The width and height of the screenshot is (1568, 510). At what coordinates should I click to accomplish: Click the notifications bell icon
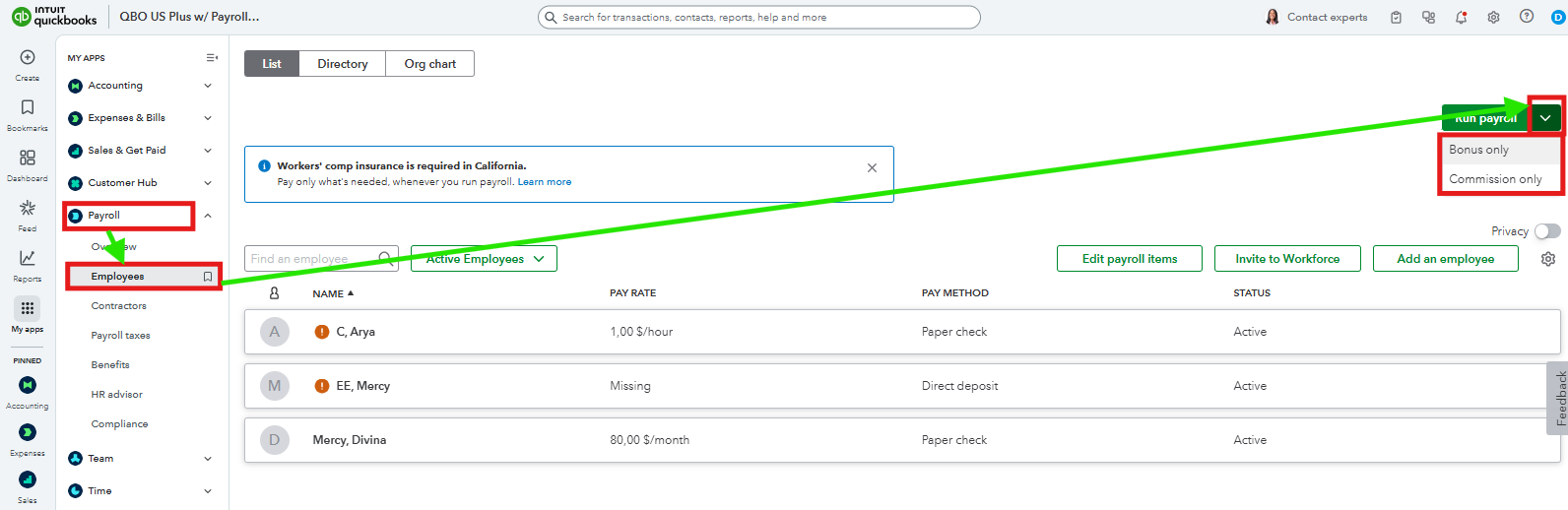1461,17
